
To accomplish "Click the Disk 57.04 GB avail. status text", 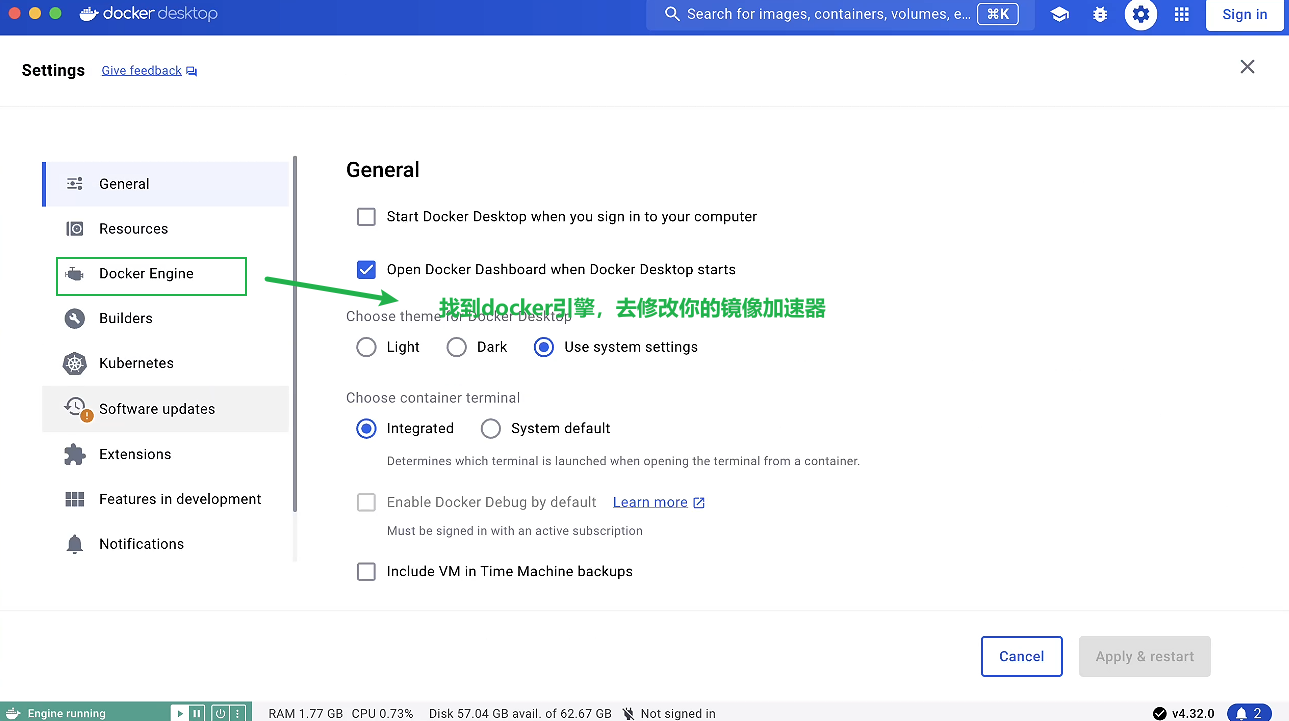I will click(x=520, y=714).
